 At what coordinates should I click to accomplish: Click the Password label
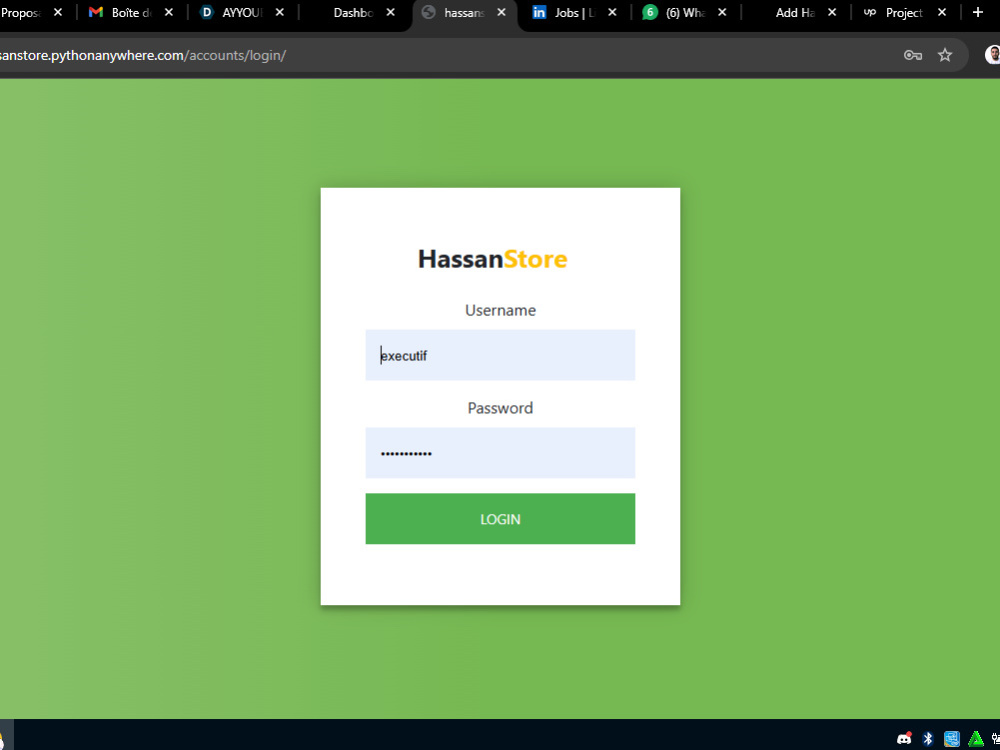coord(500,408)
